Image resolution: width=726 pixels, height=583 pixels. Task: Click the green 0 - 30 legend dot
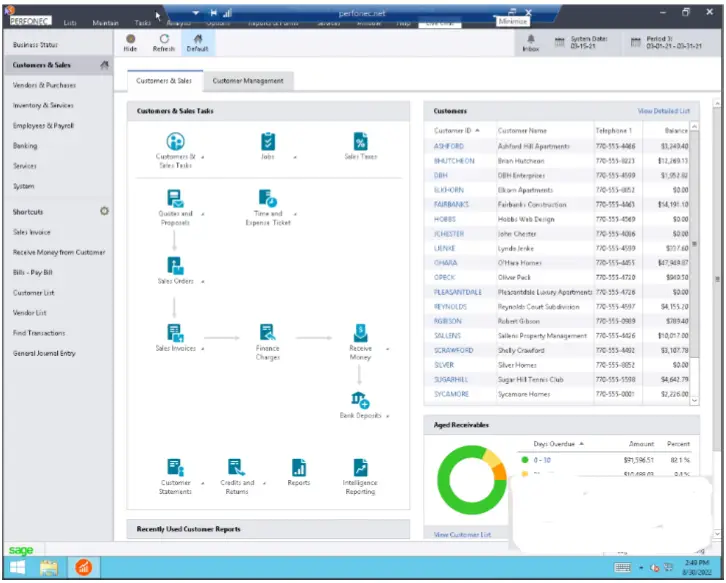click(525, 460)
